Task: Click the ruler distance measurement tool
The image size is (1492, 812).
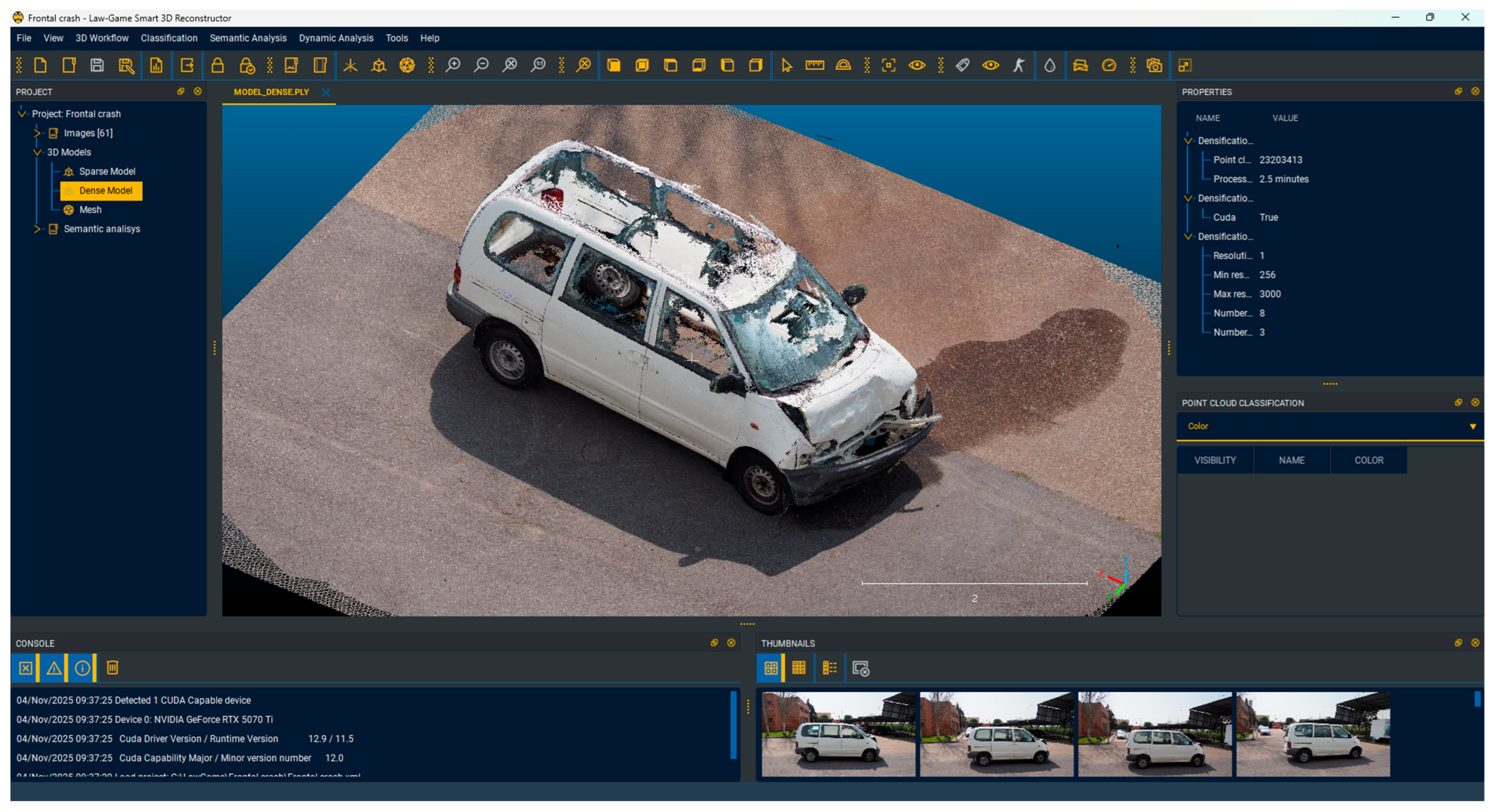Action: click(814, 65)
